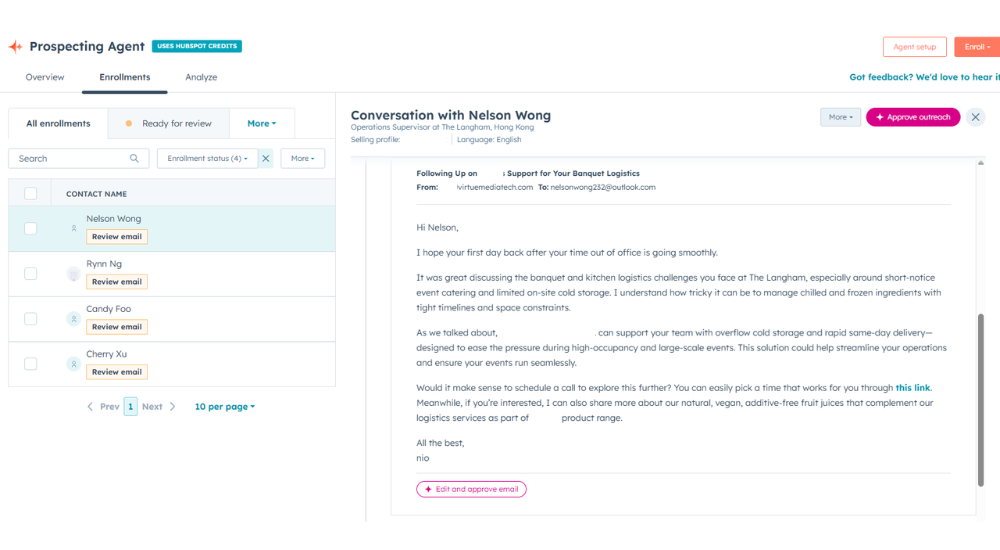Click Cherry Xu's contact avatar icon

(x=73, y=364)
